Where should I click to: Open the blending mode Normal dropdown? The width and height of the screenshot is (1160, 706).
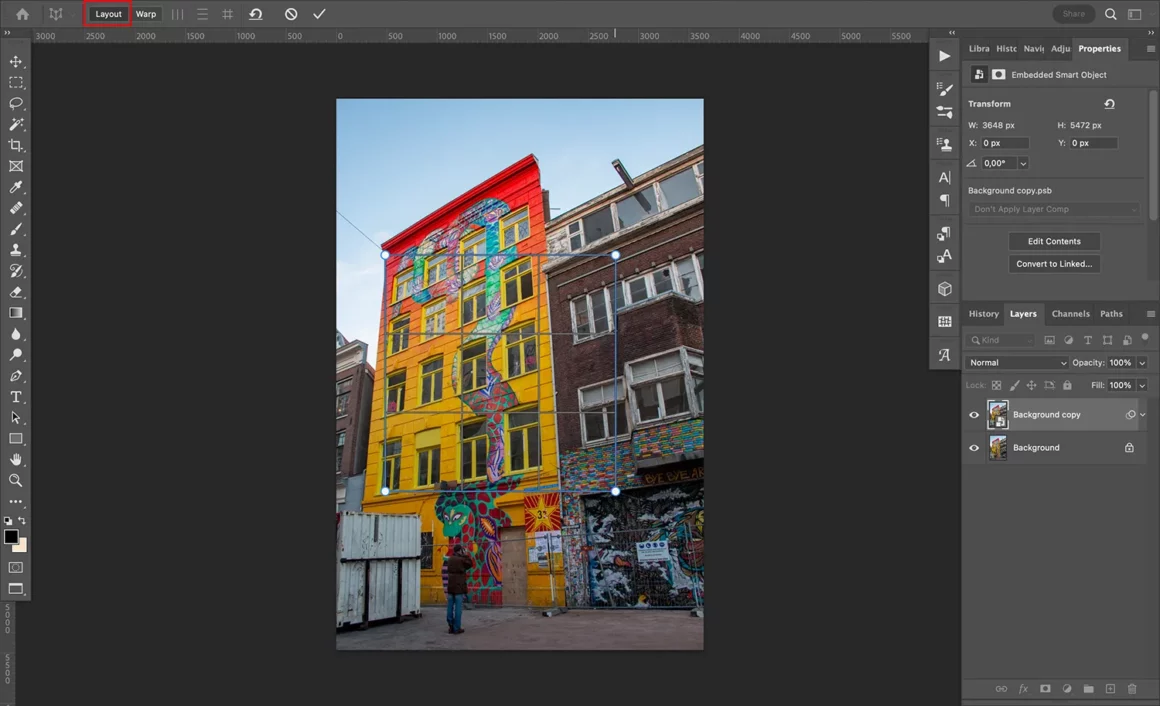[1017, 363]
